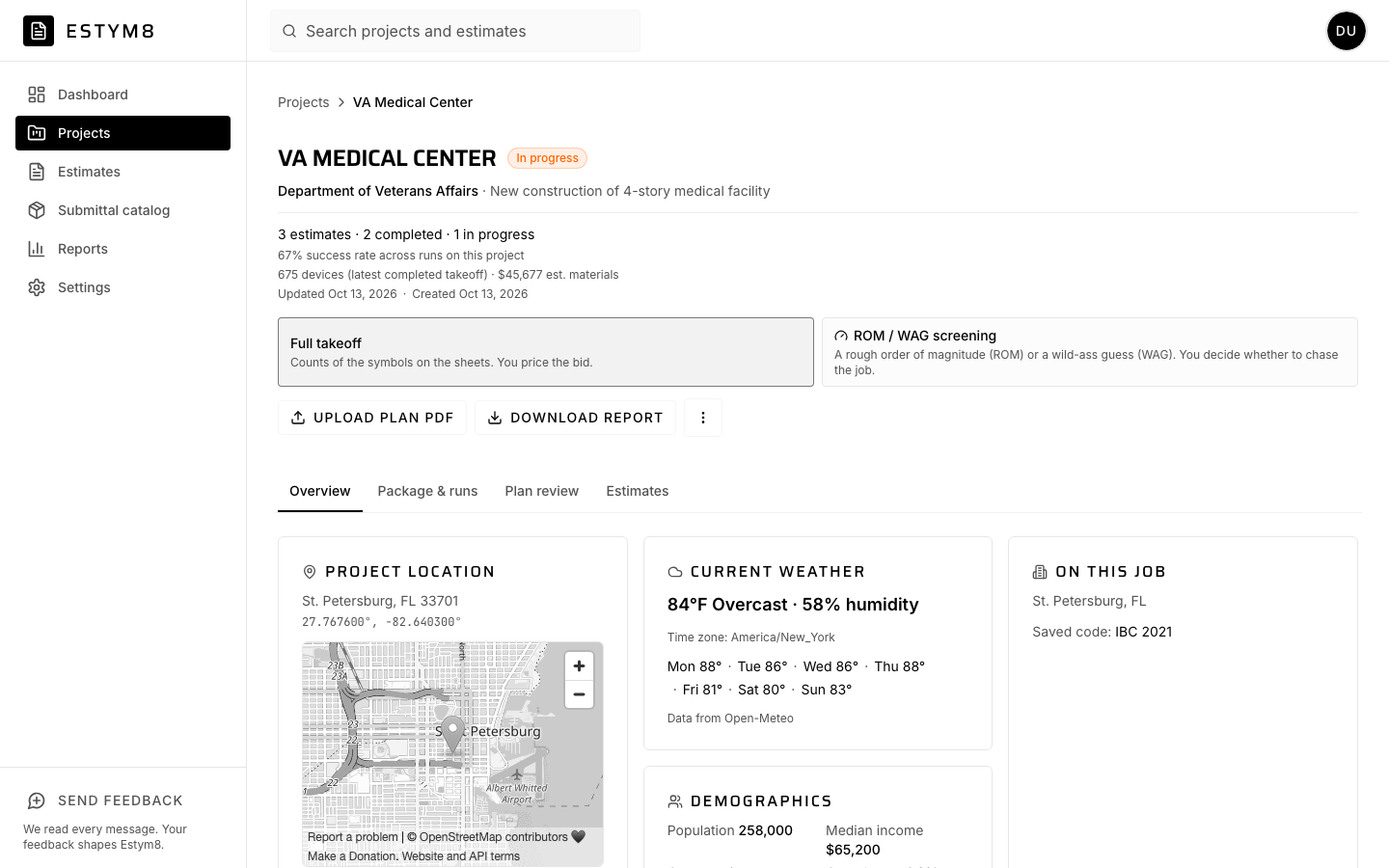
Task: Click the Project Location pin icon
Action: point(310,572)
